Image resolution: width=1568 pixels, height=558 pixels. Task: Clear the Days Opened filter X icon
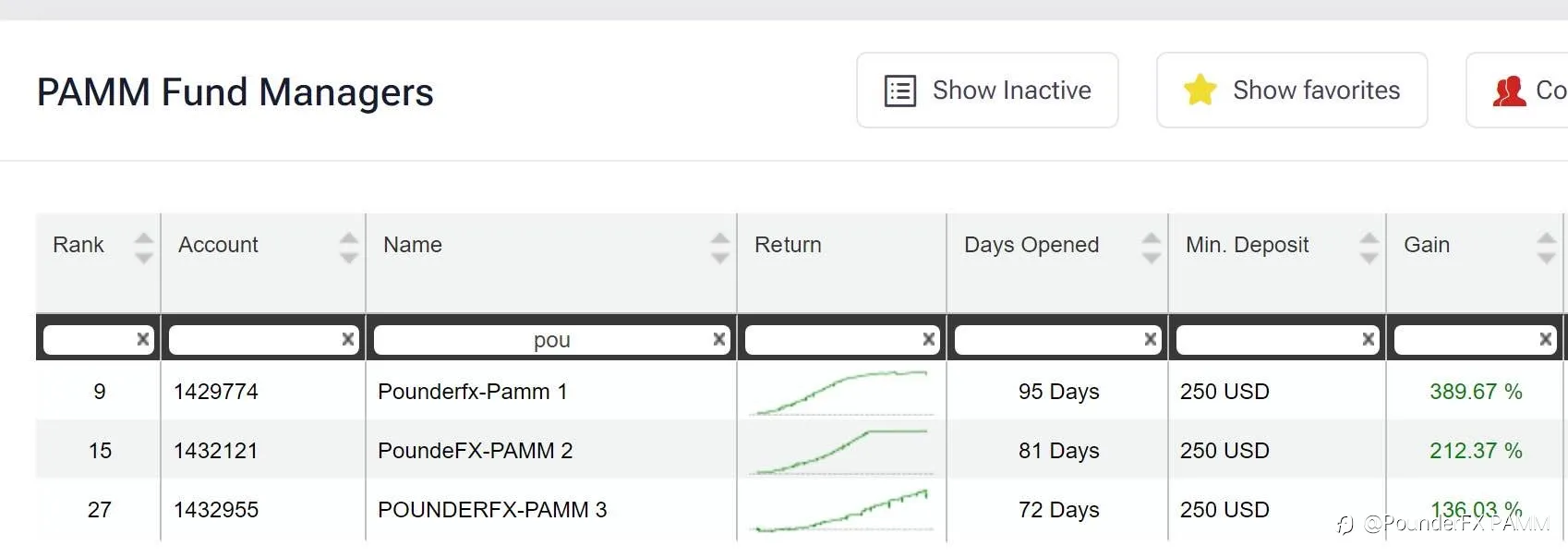click(x=1150, y=339)
